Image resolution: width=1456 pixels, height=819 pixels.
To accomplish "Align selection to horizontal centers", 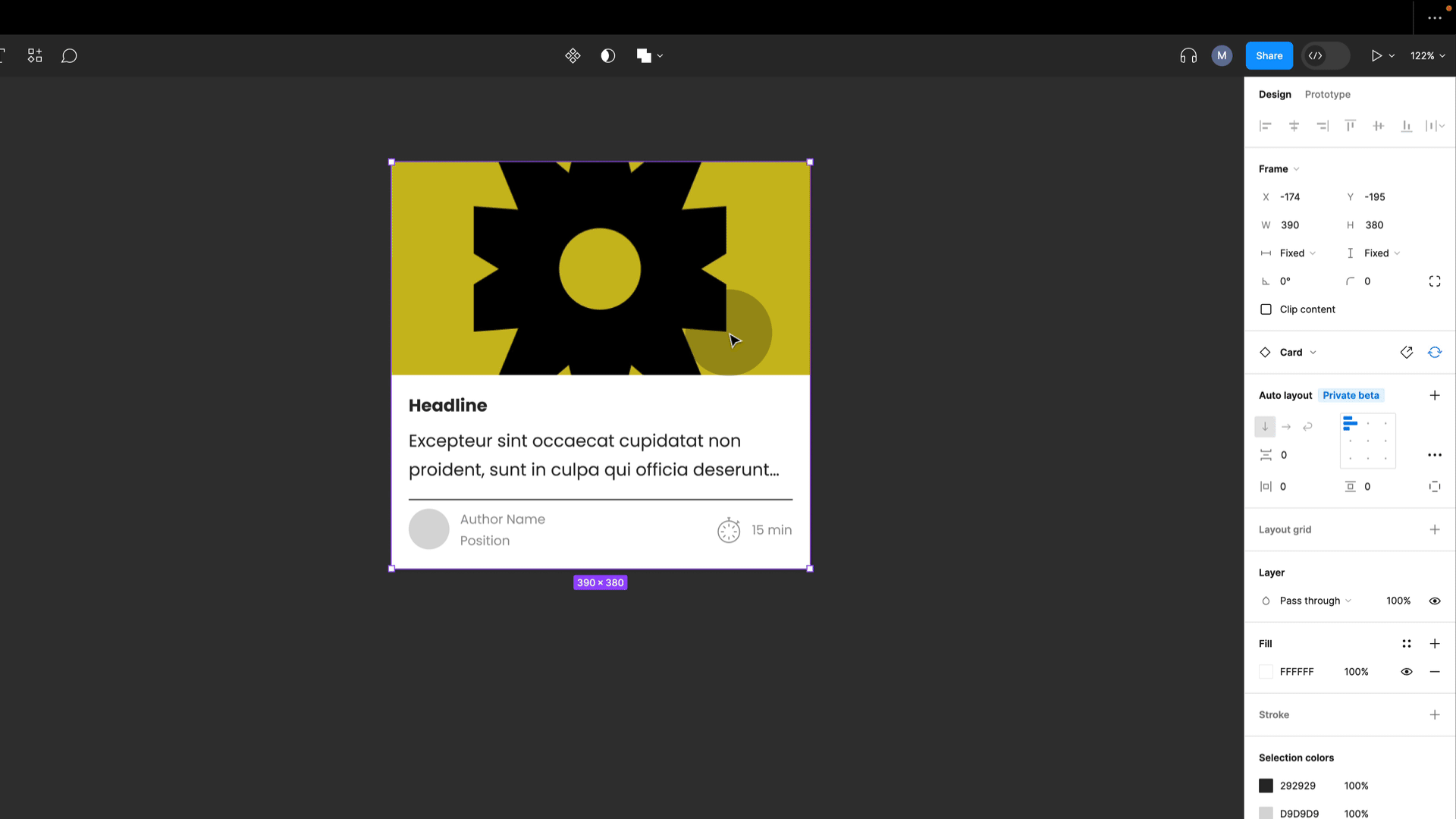I will point(1294,126).
